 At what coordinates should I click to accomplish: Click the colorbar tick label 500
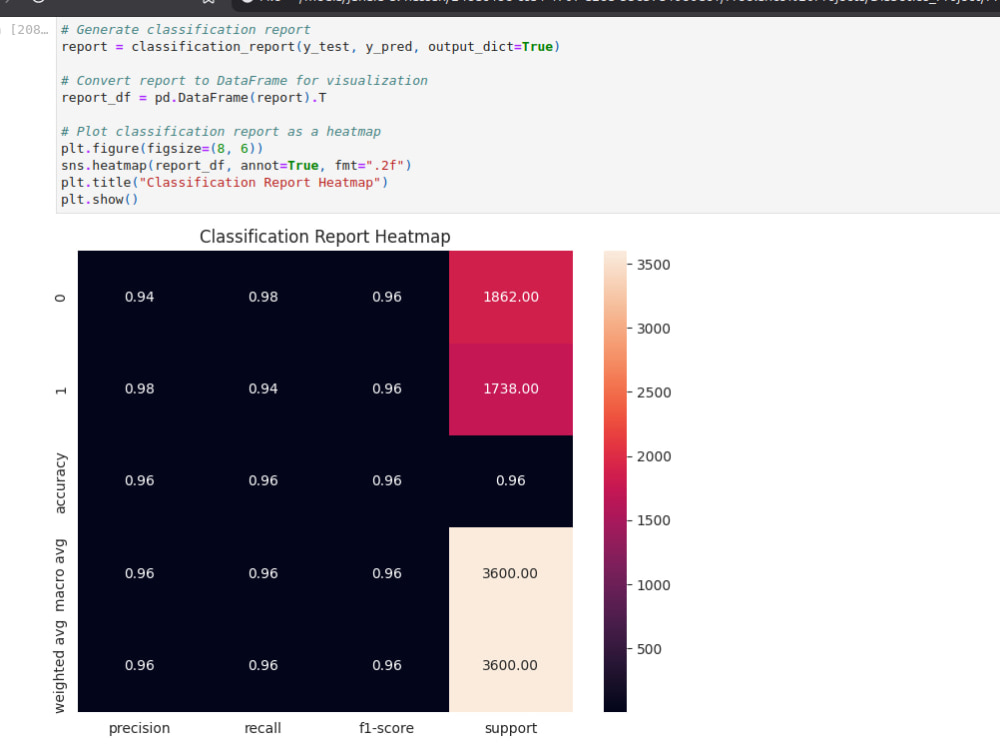point(649,649)
